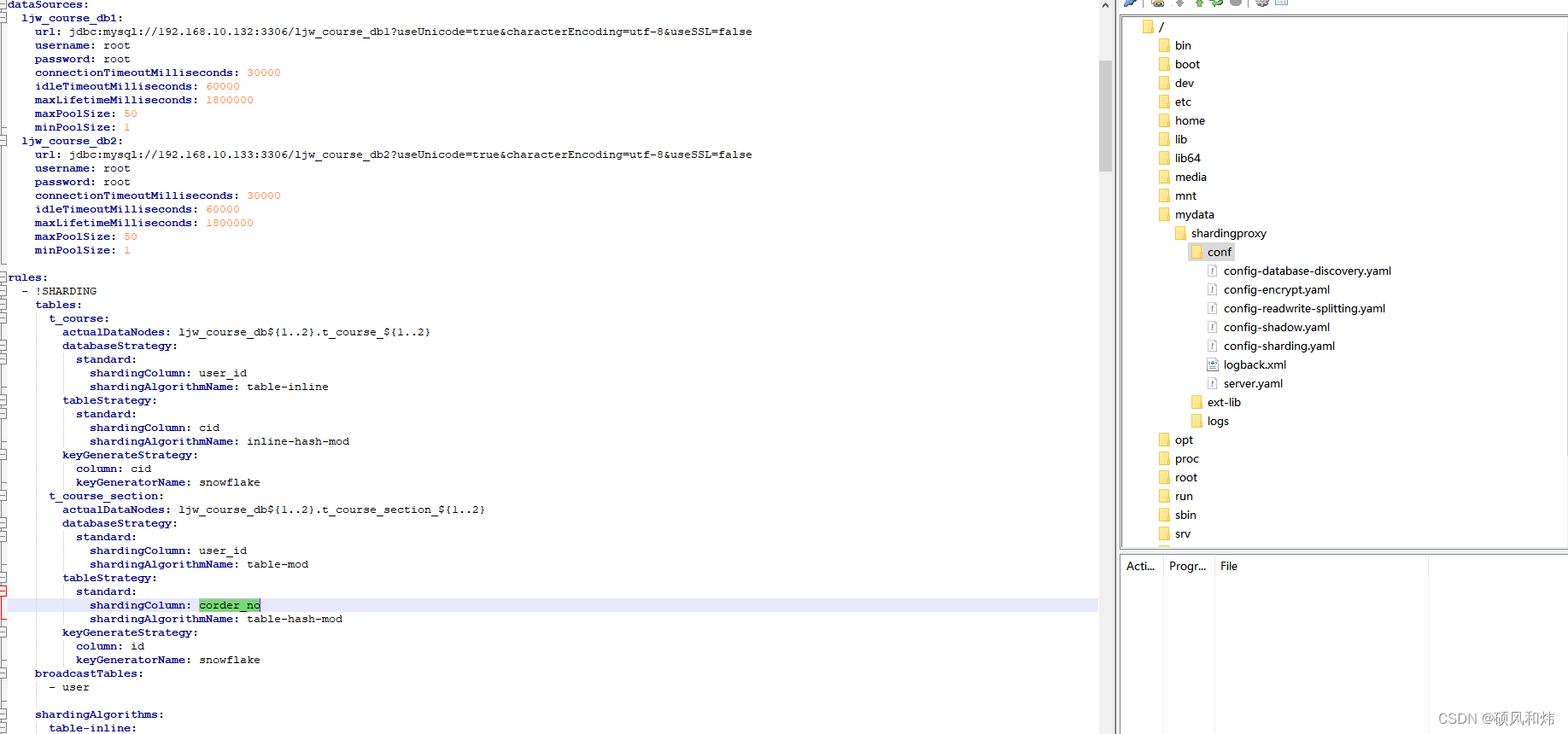Click the 'column: cid' line
Image resolution: width=1568 pixels, height=734 pixels.
[114, 469]
